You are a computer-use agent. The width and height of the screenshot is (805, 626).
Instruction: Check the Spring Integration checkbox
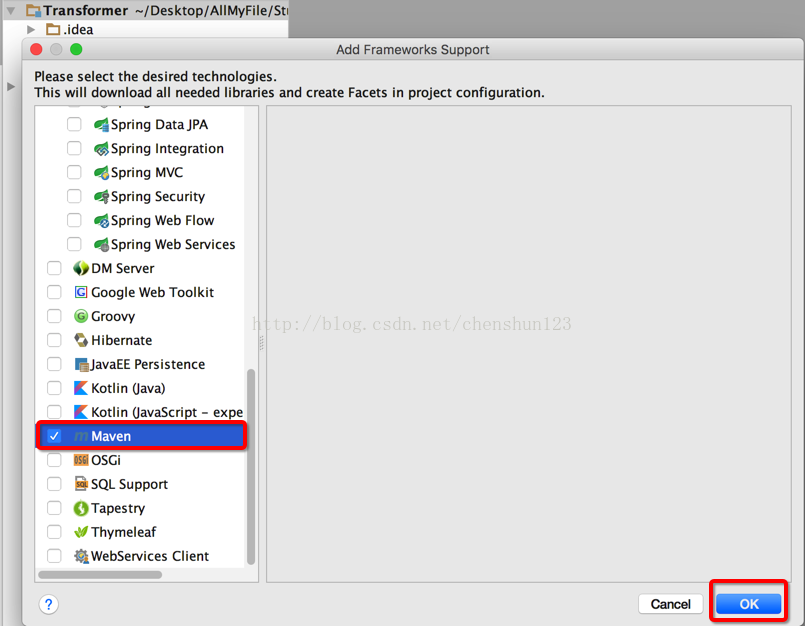[x=74, y=148]
